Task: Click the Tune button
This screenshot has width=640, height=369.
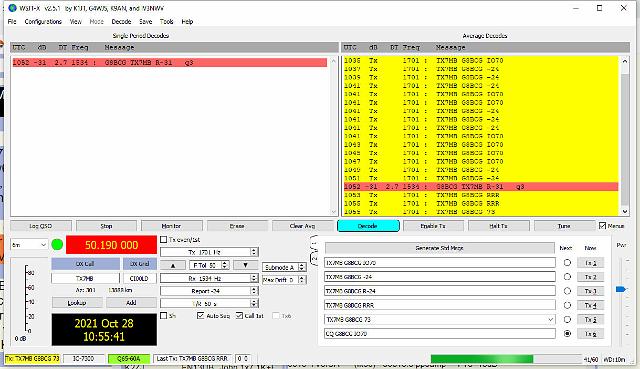Action: [x=564, y=226]
